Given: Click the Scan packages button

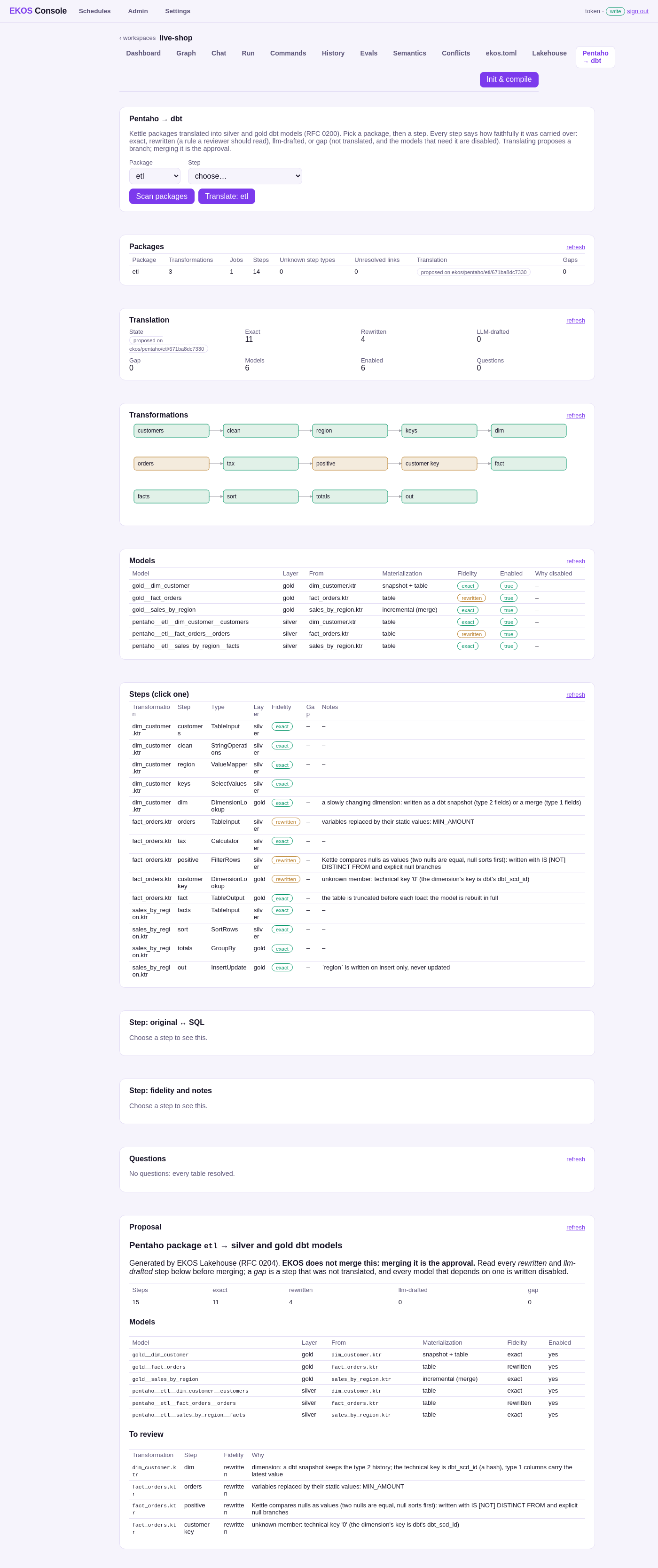Looking at the screenshot, I should pyautogui.click(x=161, y=196).
